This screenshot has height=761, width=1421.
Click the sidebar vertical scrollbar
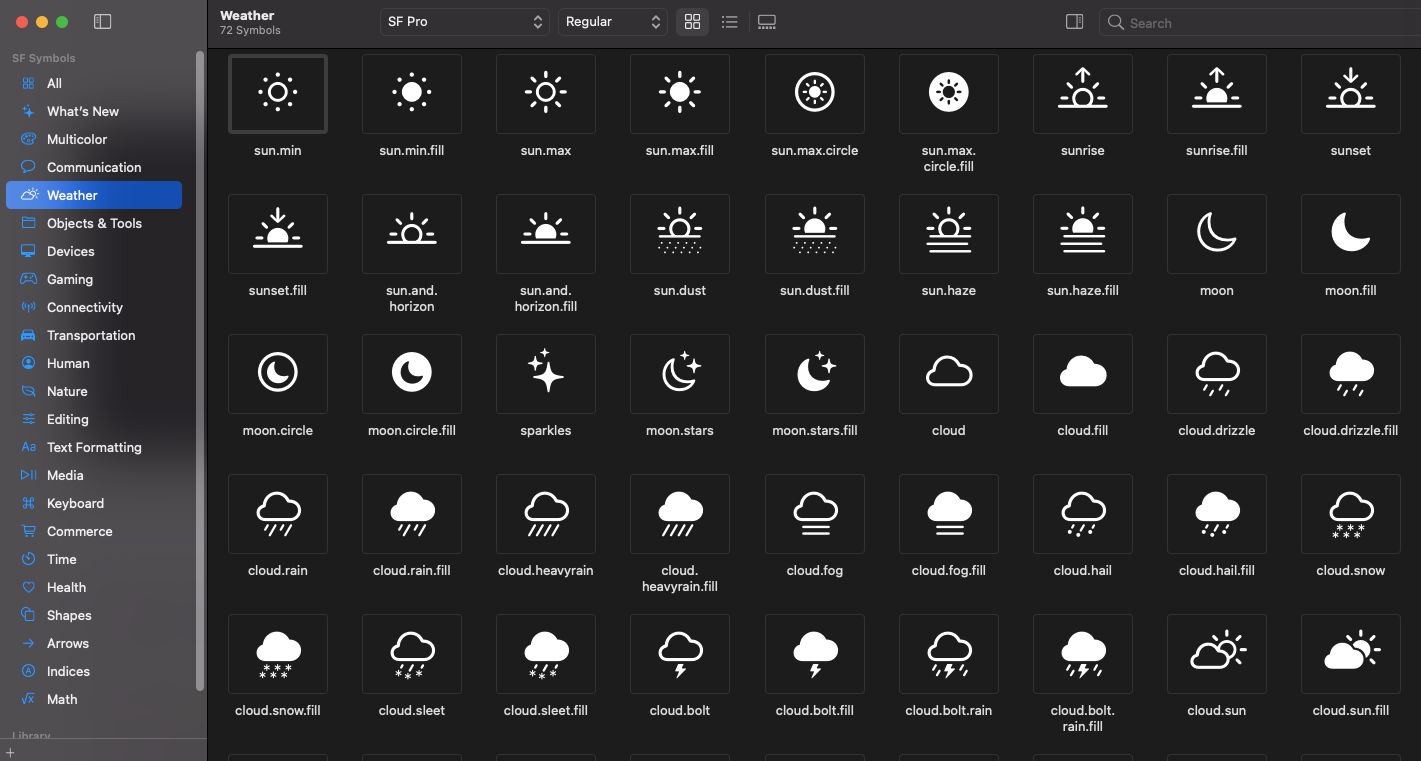pyautogui.click(x=200, y=370)
